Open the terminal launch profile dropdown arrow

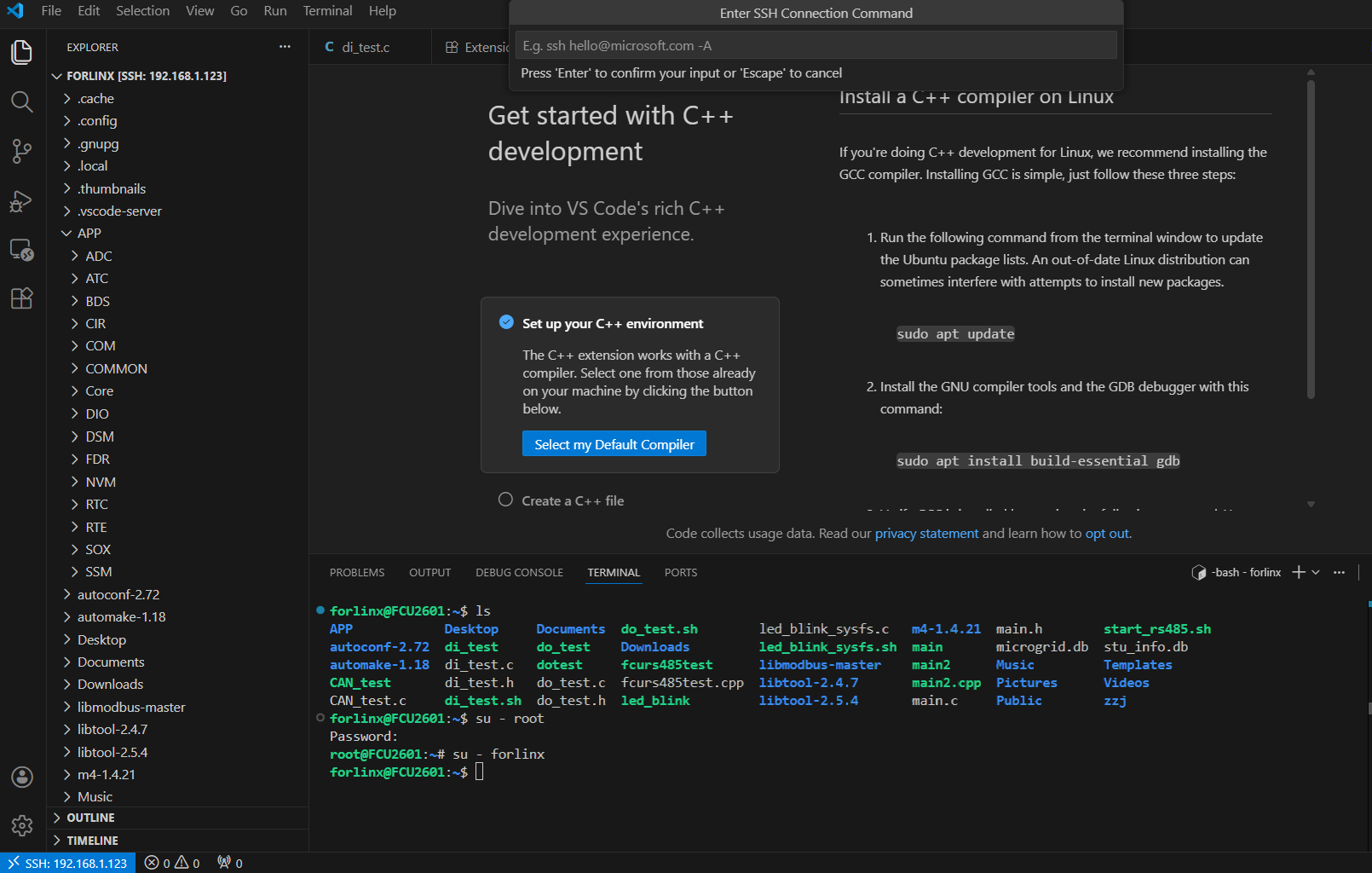[x=1316, y=572]
